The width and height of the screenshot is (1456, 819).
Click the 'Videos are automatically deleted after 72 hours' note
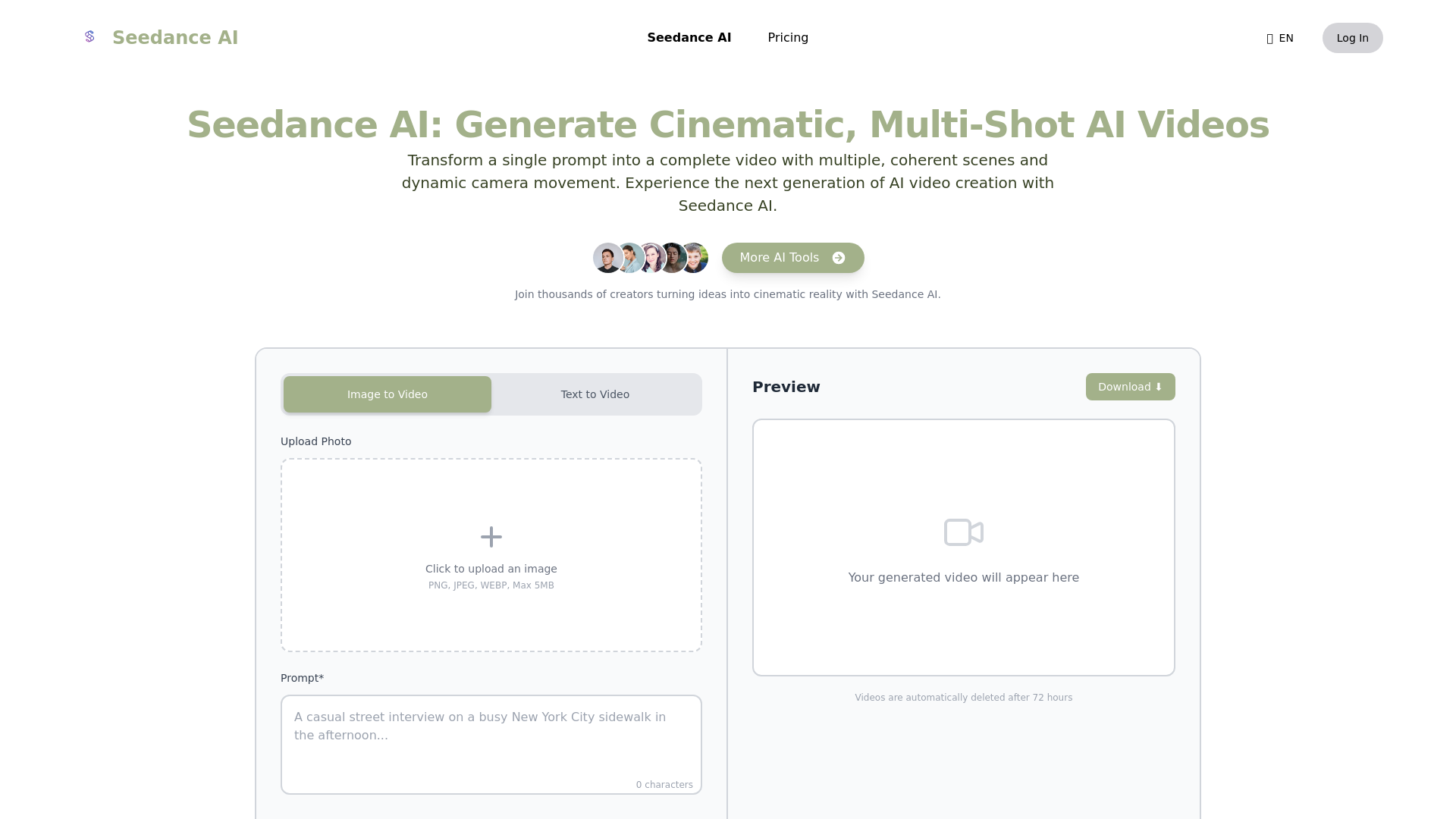[963, 698]
